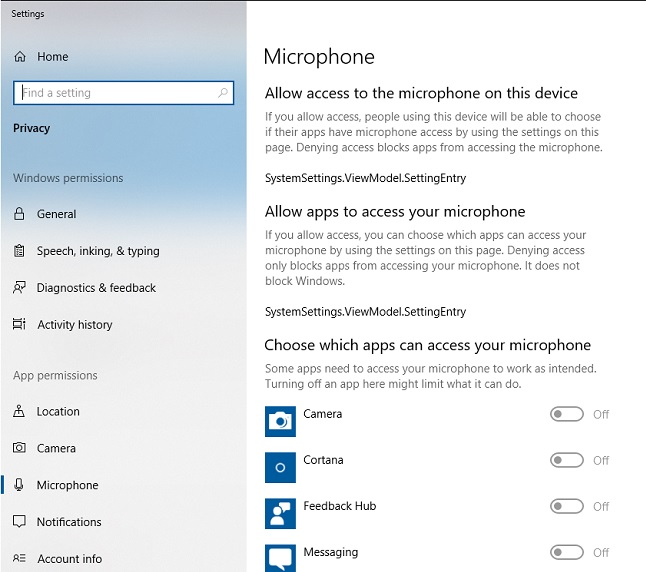Click the Cortana app icon
The height and width of the screenshot is (572, 646).
coord(280,467)
